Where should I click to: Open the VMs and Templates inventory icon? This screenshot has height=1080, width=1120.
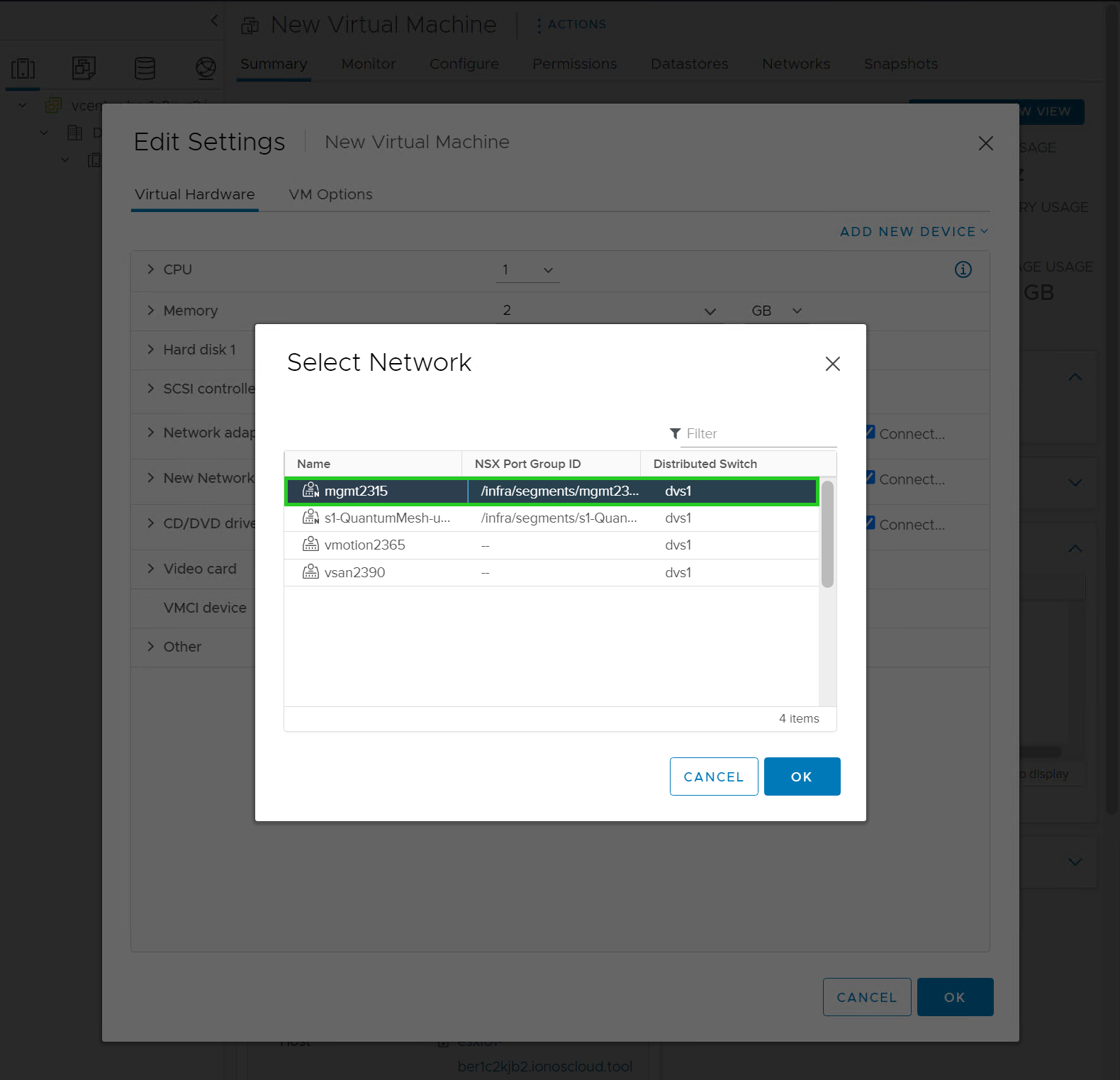click(84, 69)
